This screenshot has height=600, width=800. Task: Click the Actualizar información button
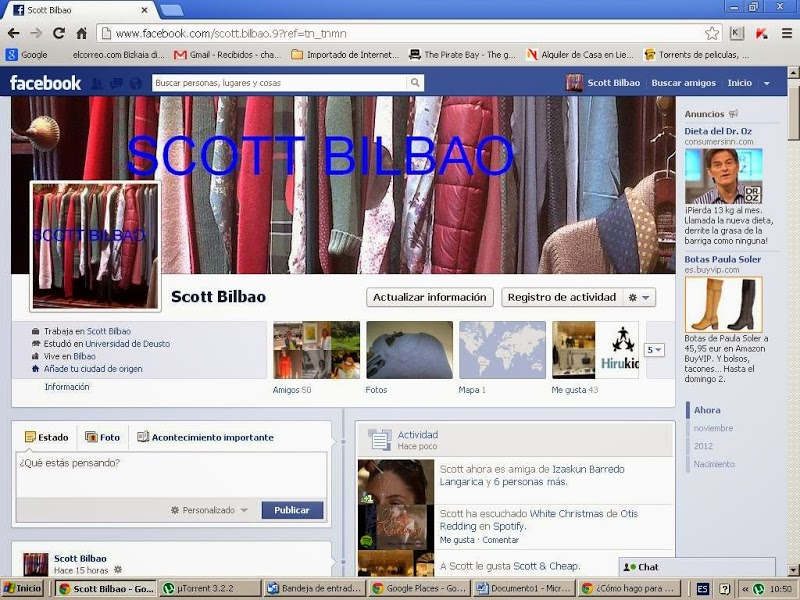click(430, 297)
